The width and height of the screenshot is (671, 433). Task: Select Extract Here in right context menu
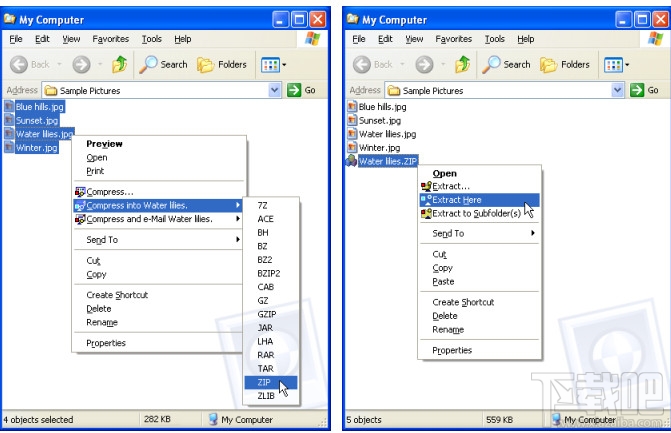479,200
